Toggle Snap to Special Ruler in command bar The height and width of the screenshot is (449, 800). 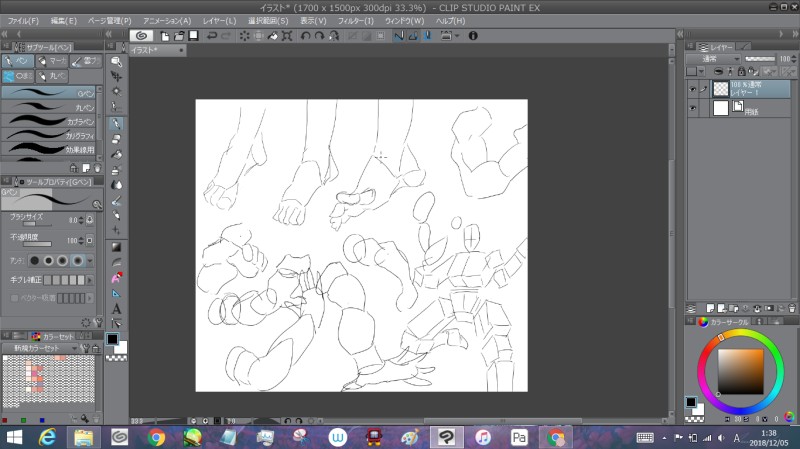click(x=413, y=36)
